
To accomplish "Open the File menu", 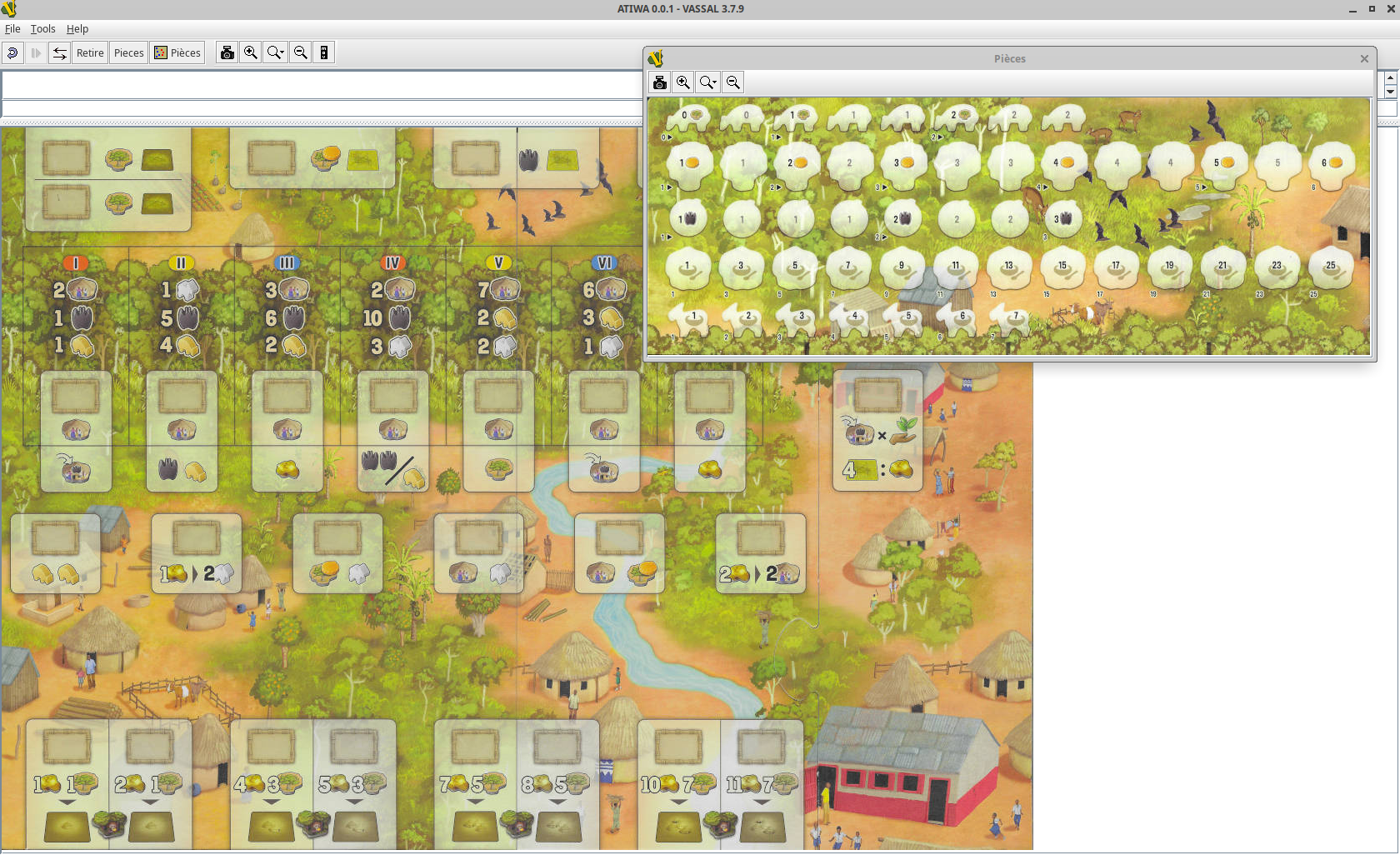I will pyautogui.click(x=12, y=28).
